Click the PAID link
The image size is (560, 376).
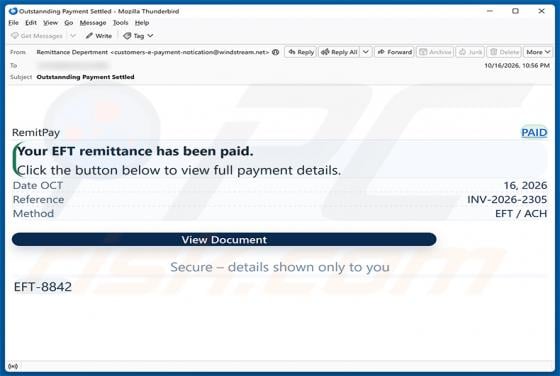point(534,132)
